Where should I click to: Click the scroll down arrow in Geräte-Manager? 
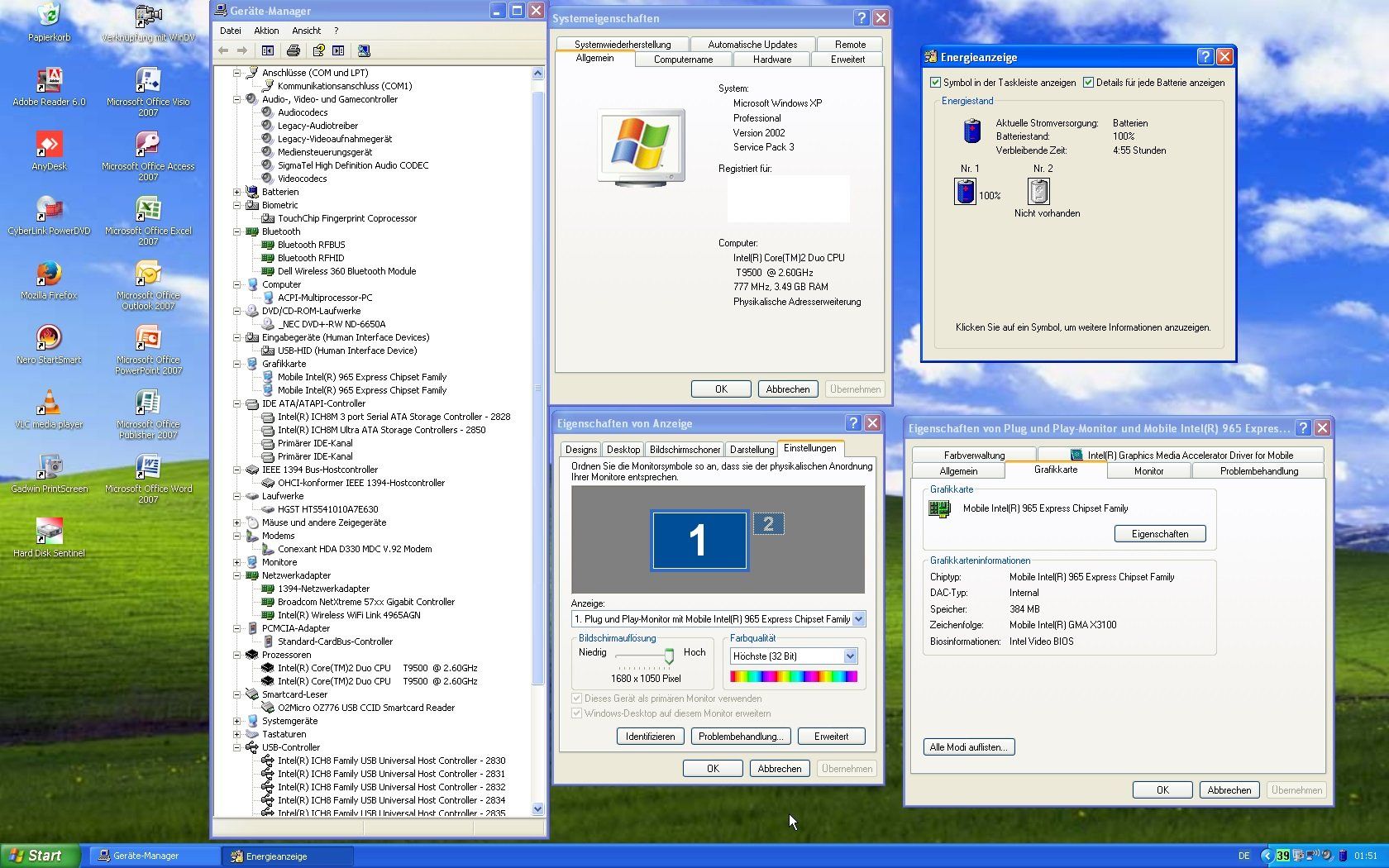point(537,809)
